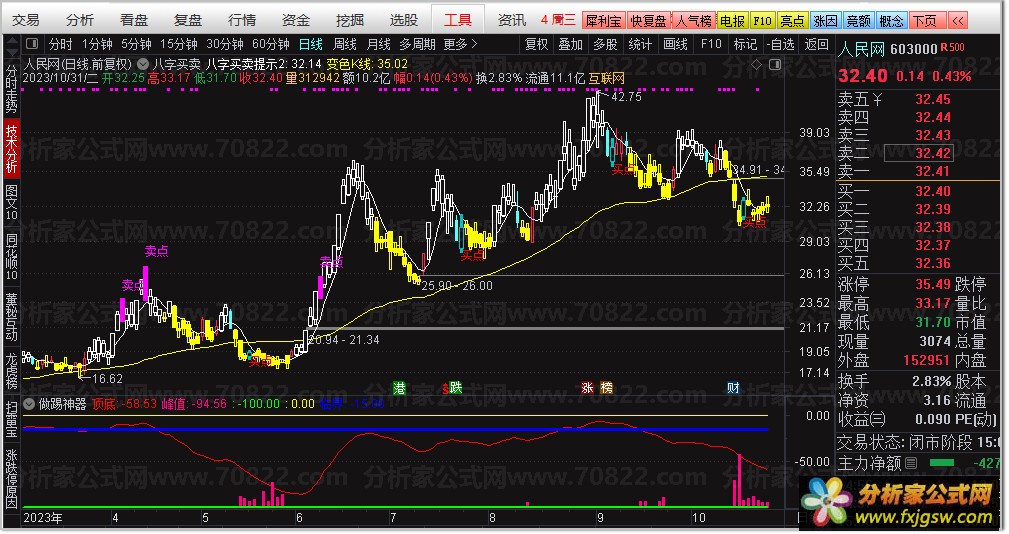1009x534 pixels.
Task: Click the 涨因 blue button
Action: tap(826, 21)
